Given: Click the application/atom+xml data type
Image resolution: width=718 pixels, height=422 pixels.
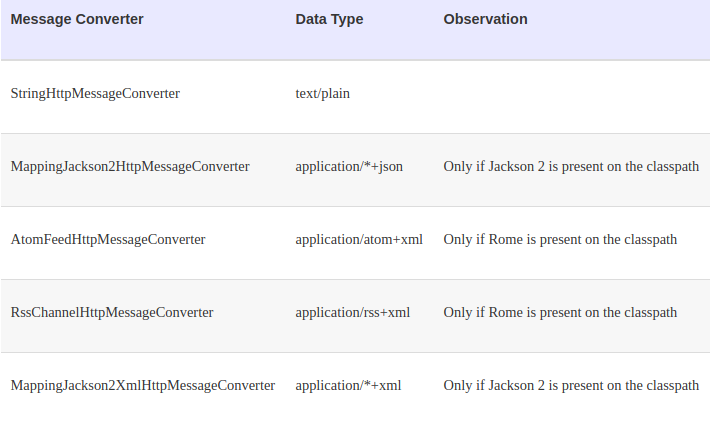Looking at the screenshot, I should pyautogui.click(x=359, y=239).
